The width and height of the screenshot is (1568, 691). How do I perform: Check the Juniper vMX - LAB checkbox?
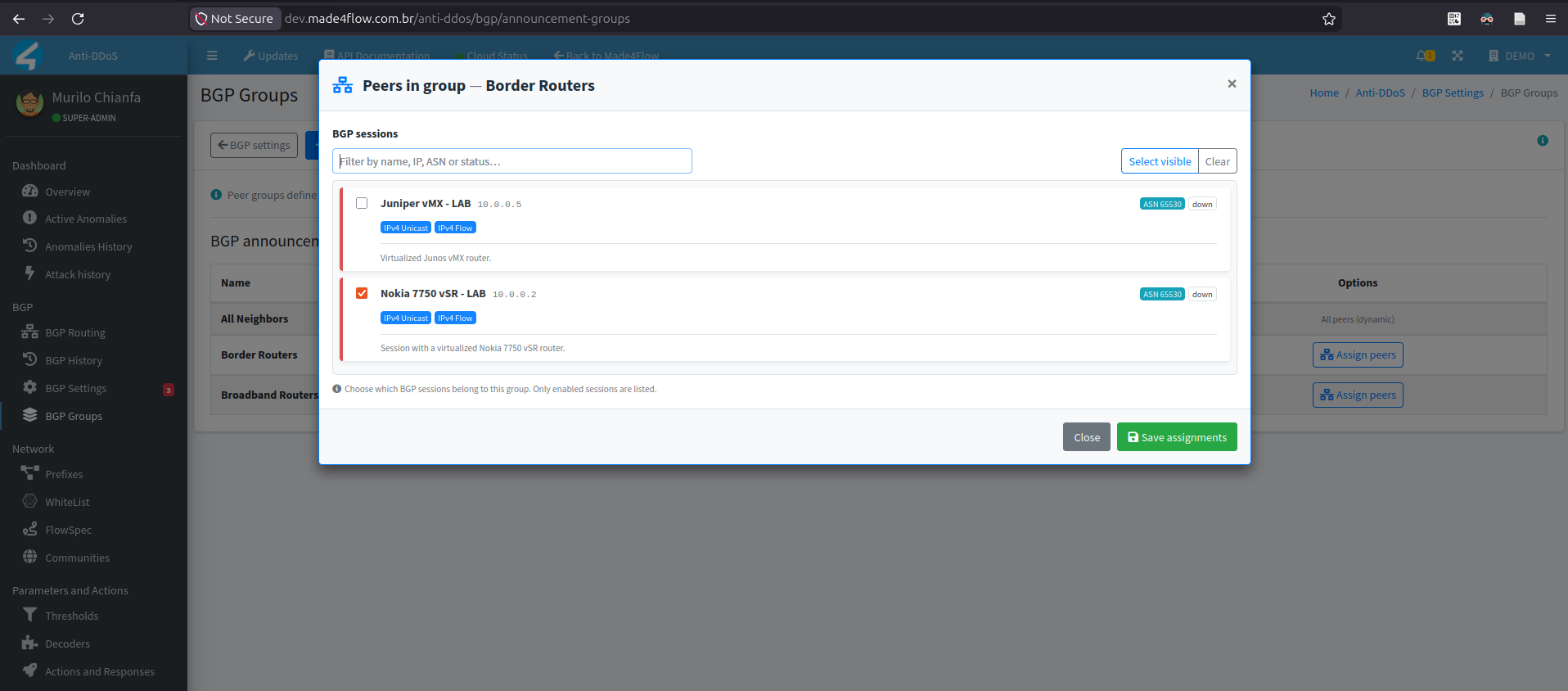point(362,203)
